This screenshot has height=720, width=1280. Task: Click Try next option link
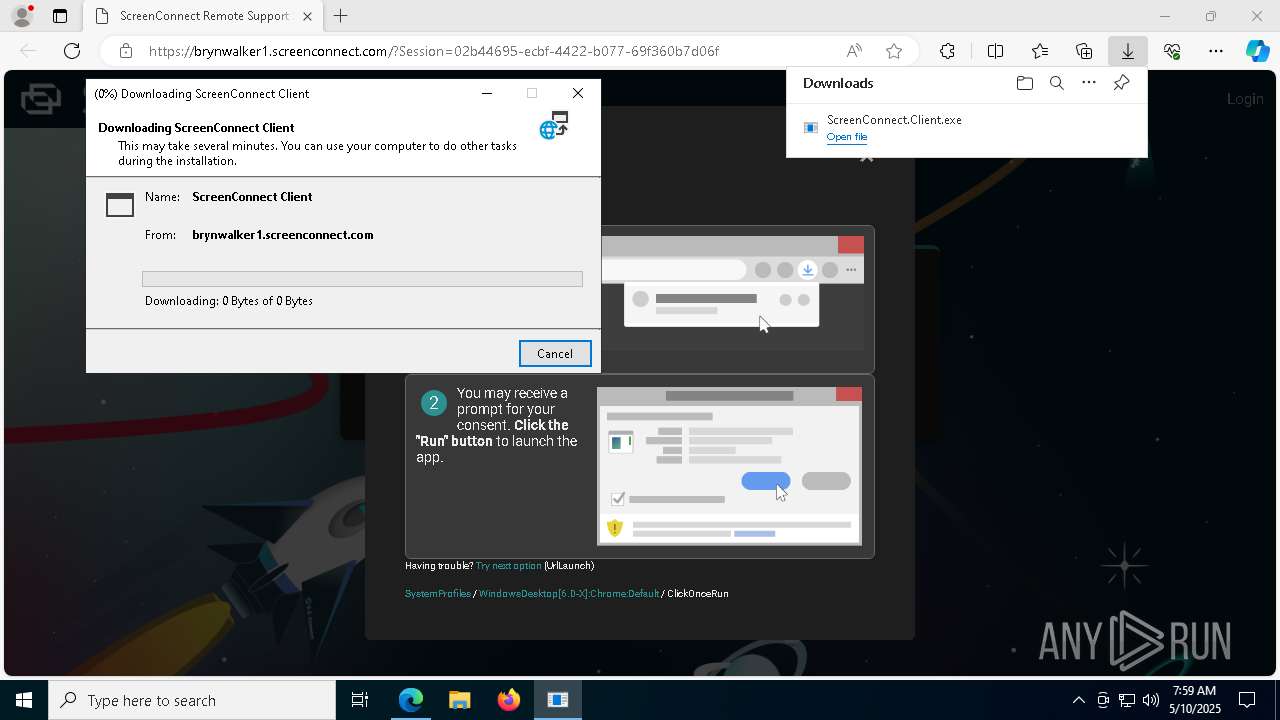click(x=508, y=566)
